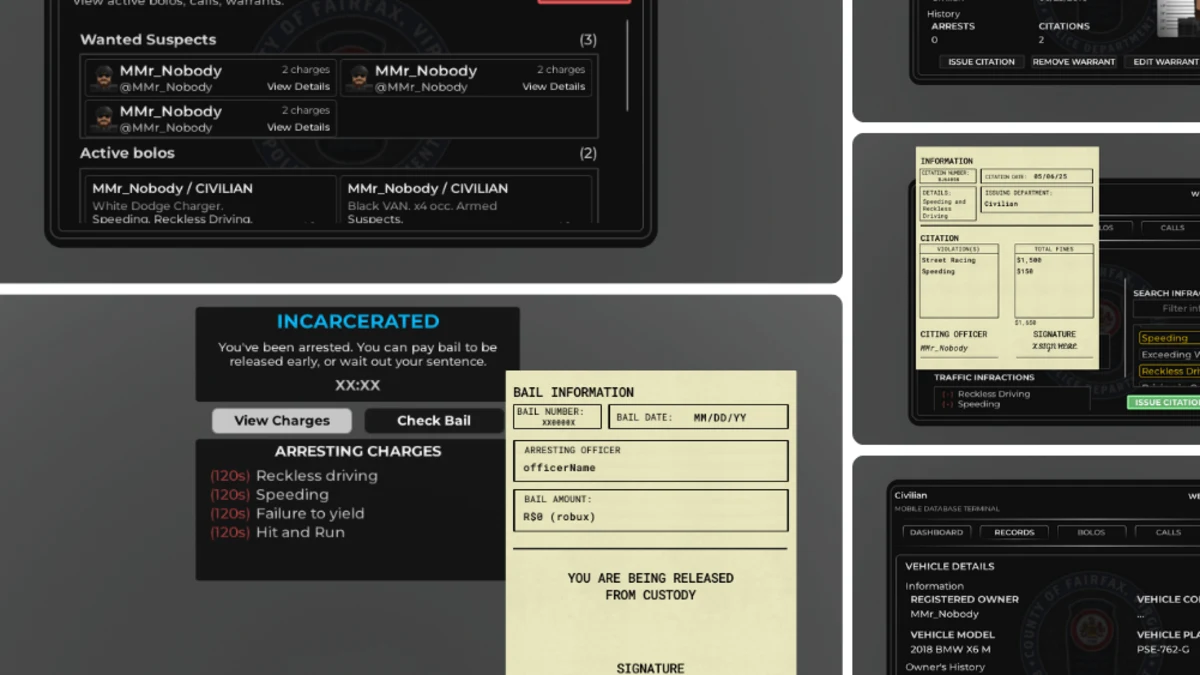This screenshot has height=675, width=1200.
Task: Click the Arresting Officer officerName box
Action: [x=651, y=461]
